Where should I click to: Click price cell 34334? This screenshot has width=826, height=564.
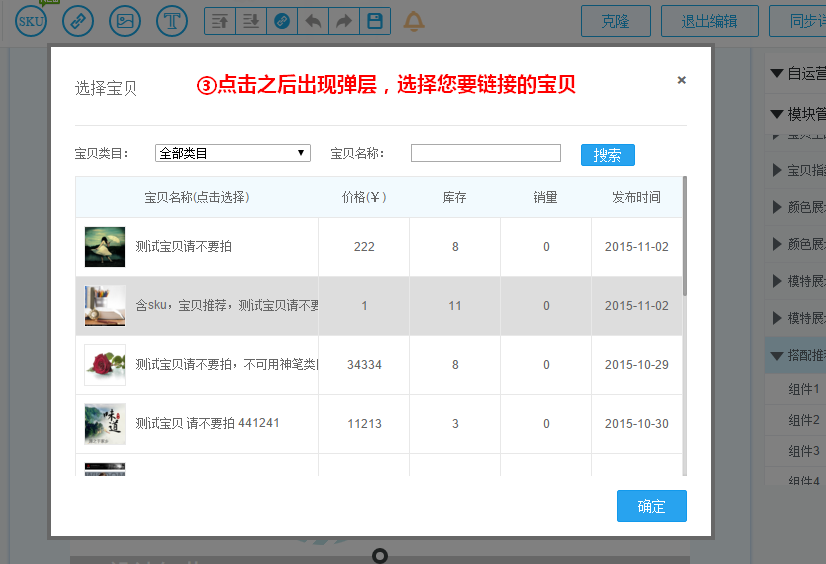tap(364, 365)
